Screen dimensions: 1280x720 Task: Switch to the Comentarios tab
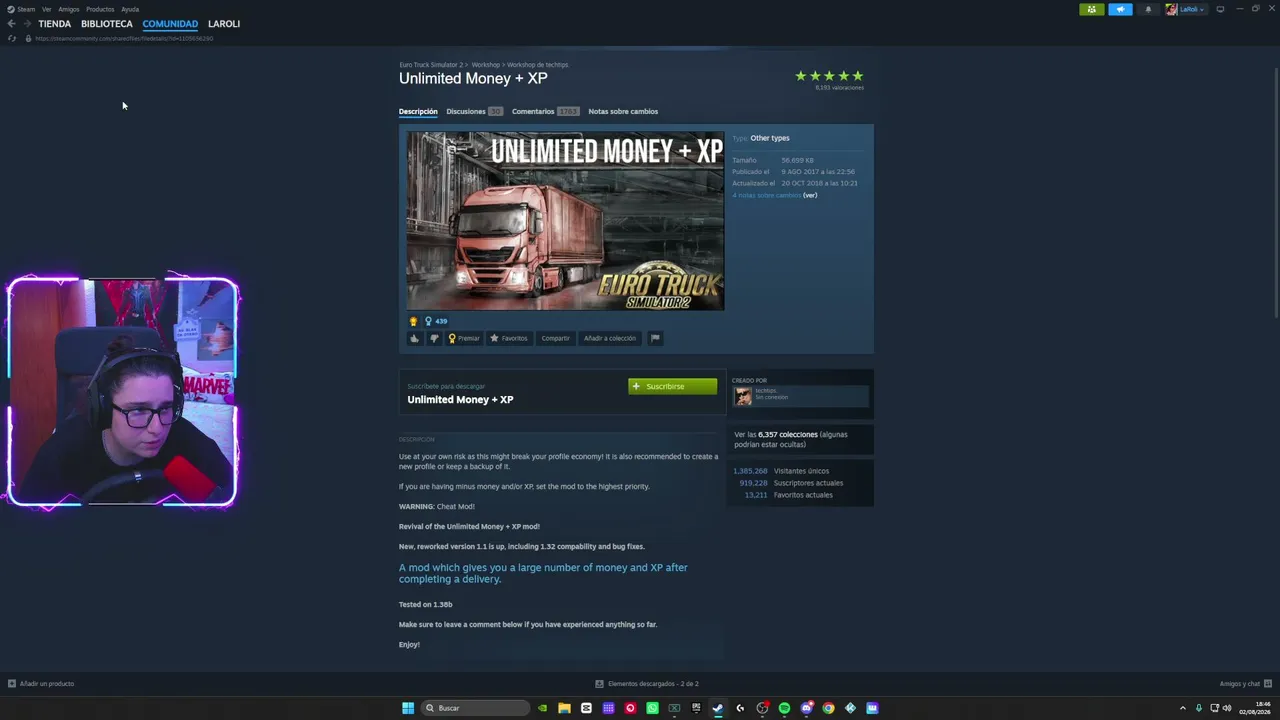point(545,111)
